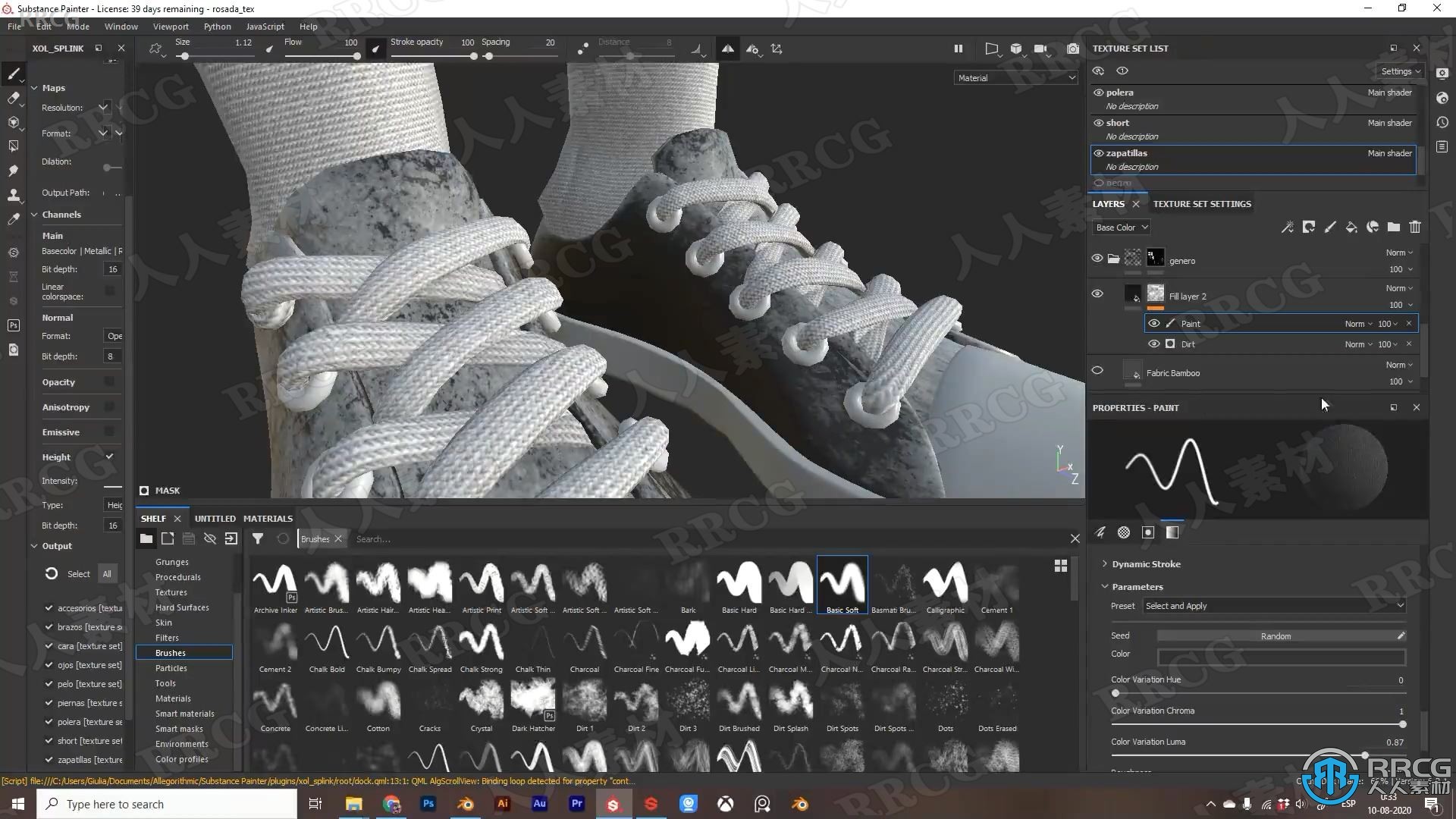Click the All select button in Output
The image size is (1456, 819).
[x=107, y=574]
